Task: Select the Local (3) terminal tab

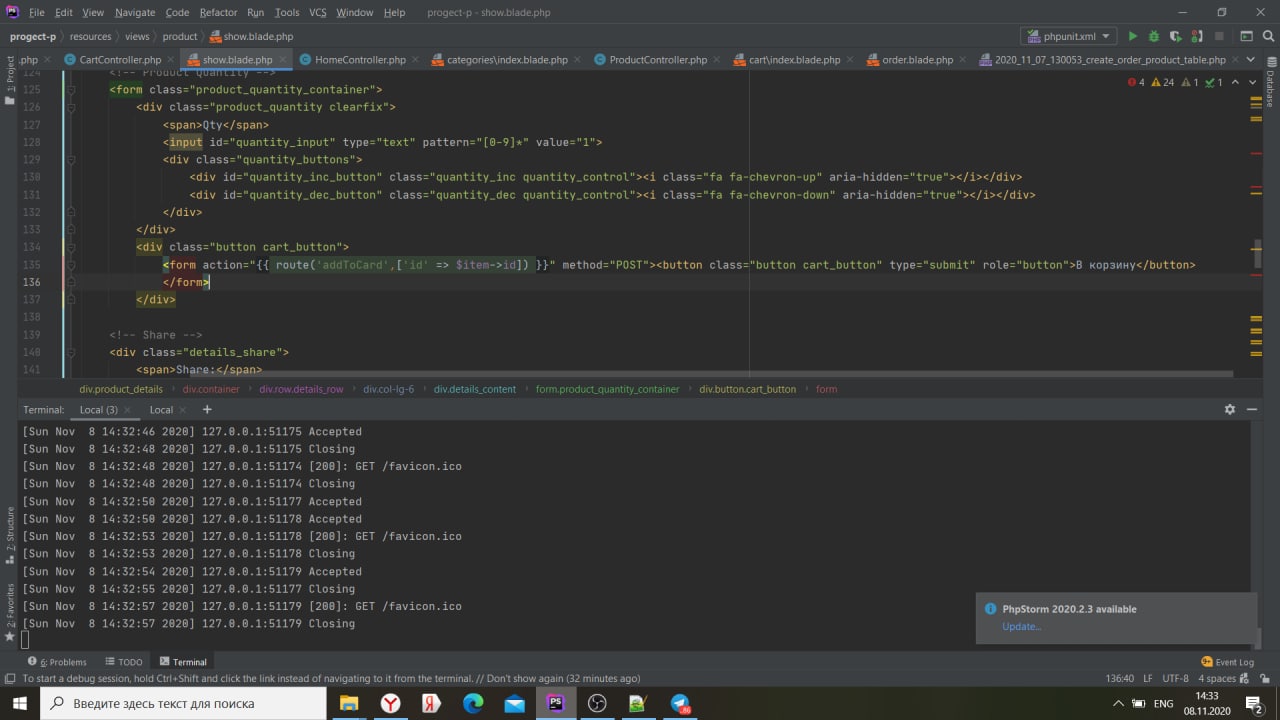Action: (98, 410)
